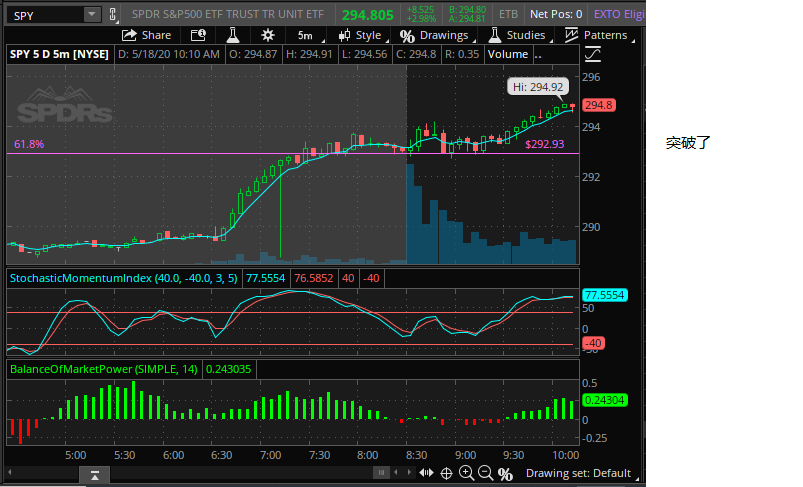Image resolution: width=803 pixels, height=487 pixels.
Task: Click the Net Pos: 0 indicator
Action: [x=556, y=15]
